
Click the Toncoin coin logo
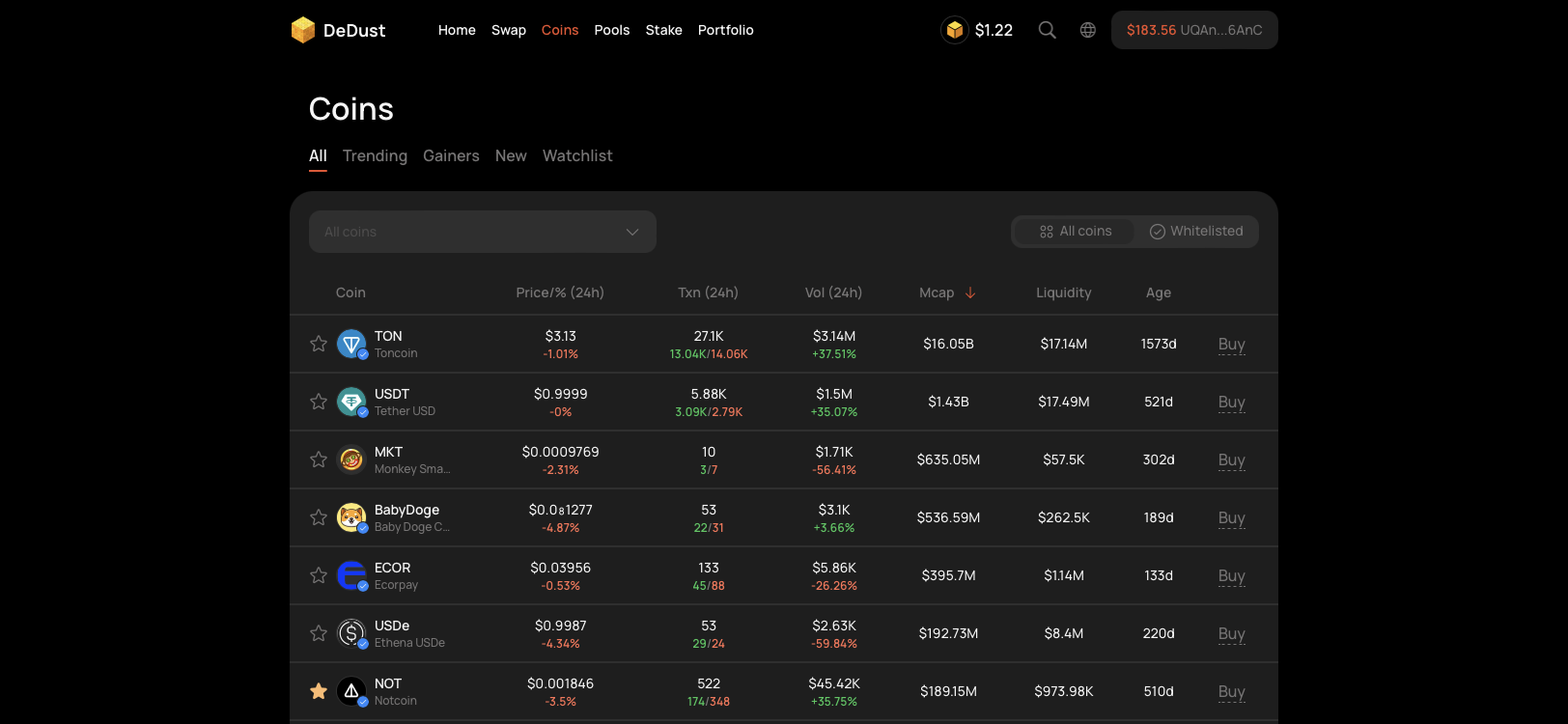[351, 344]
